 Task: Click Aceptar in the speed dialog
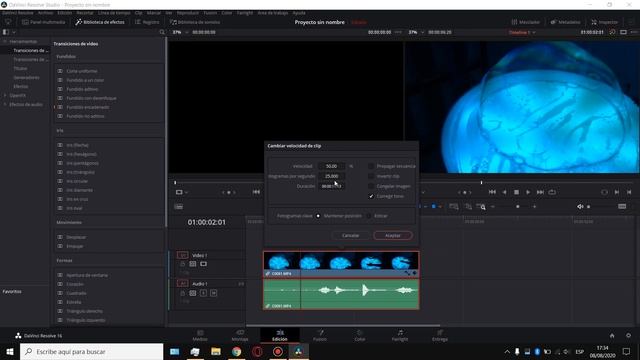393,236
